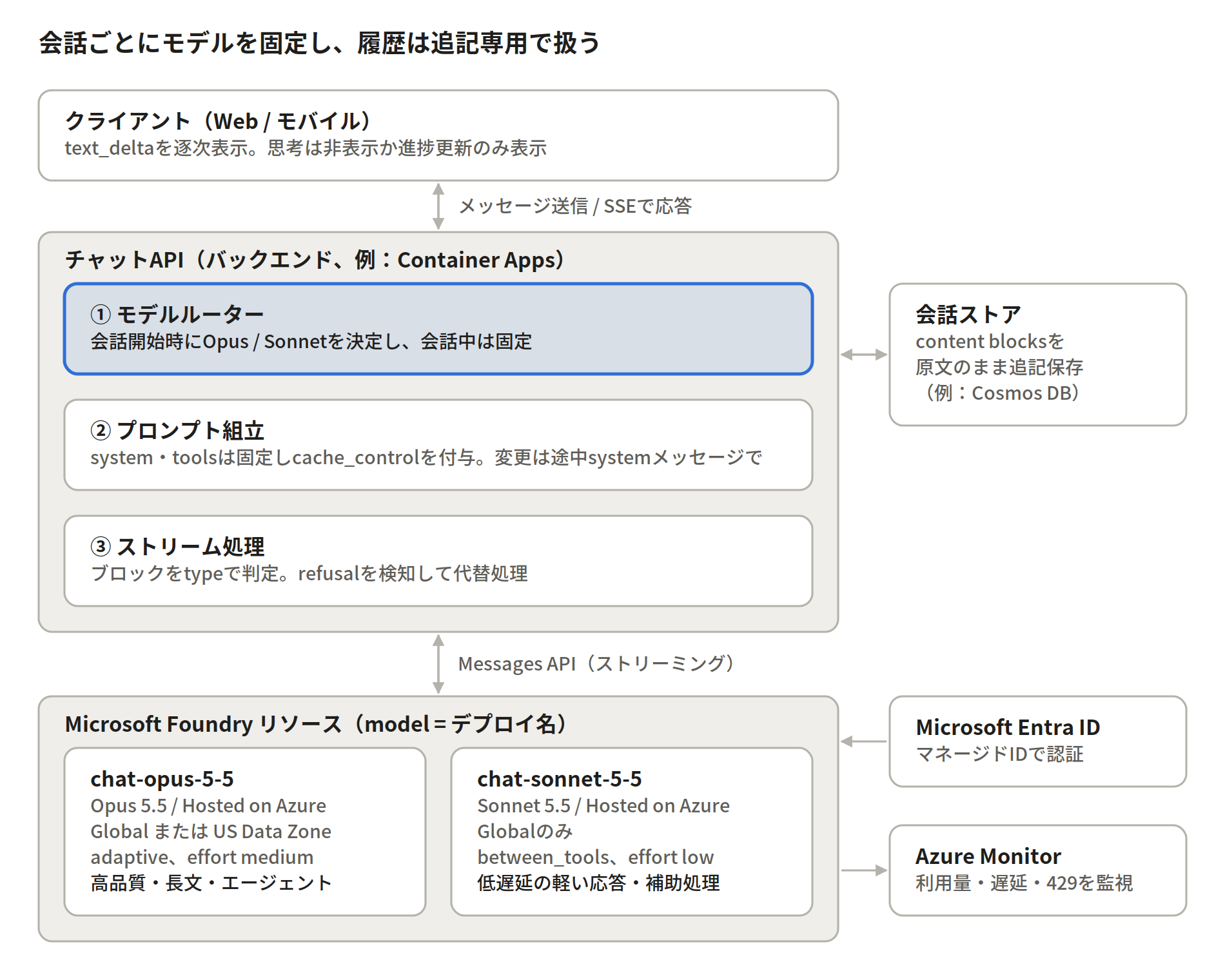Click 原文のまま追記保存 text

click(999, 367)
